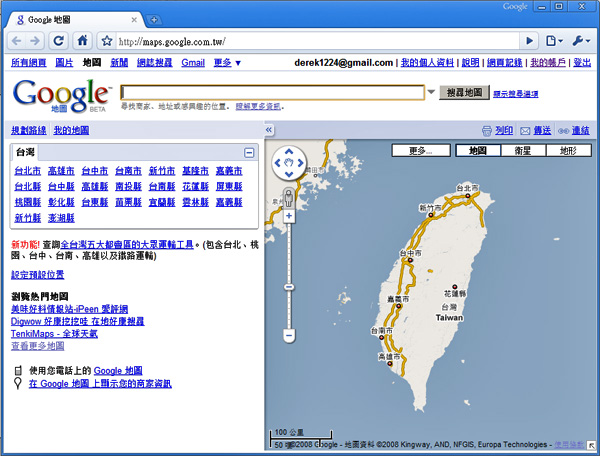The image size is (600, 456).
Task: Open 網誌搜尋 in top navigation
Action: (155, 62)
